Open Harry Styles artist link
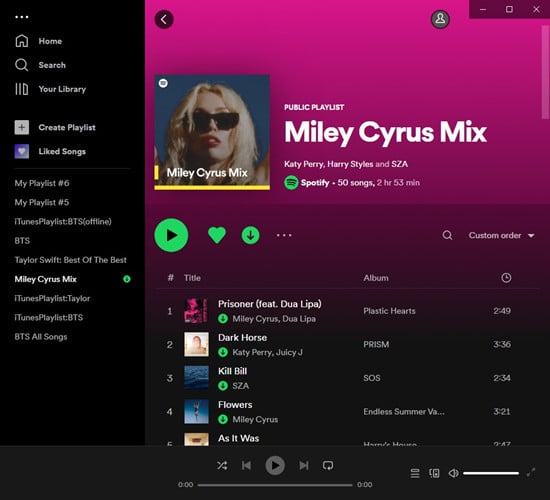This screenshot has width=550, height=500. [x=350, y=164]
